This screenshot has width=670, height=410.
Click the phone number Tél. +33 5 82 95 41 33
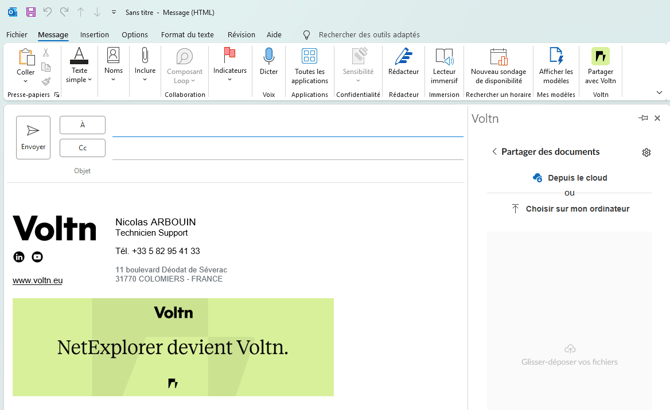point(158,251)
